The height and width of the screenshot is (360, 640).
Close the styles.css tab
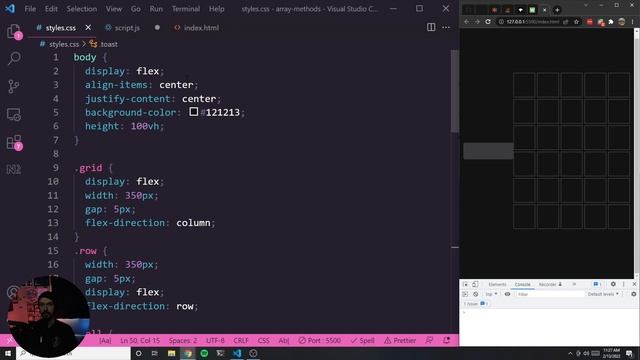click(x=88, y=27)
